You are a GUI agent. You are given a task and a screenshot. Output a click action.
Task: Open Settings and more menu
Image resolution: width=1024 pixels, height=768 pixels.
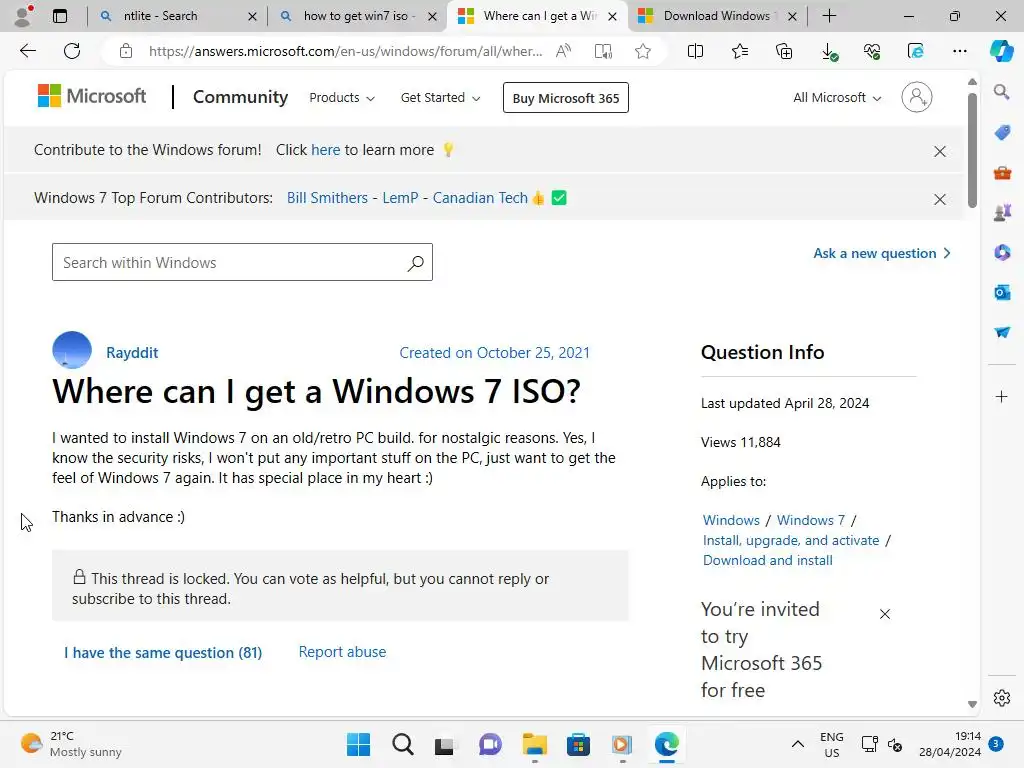click(x=959, y=51)
